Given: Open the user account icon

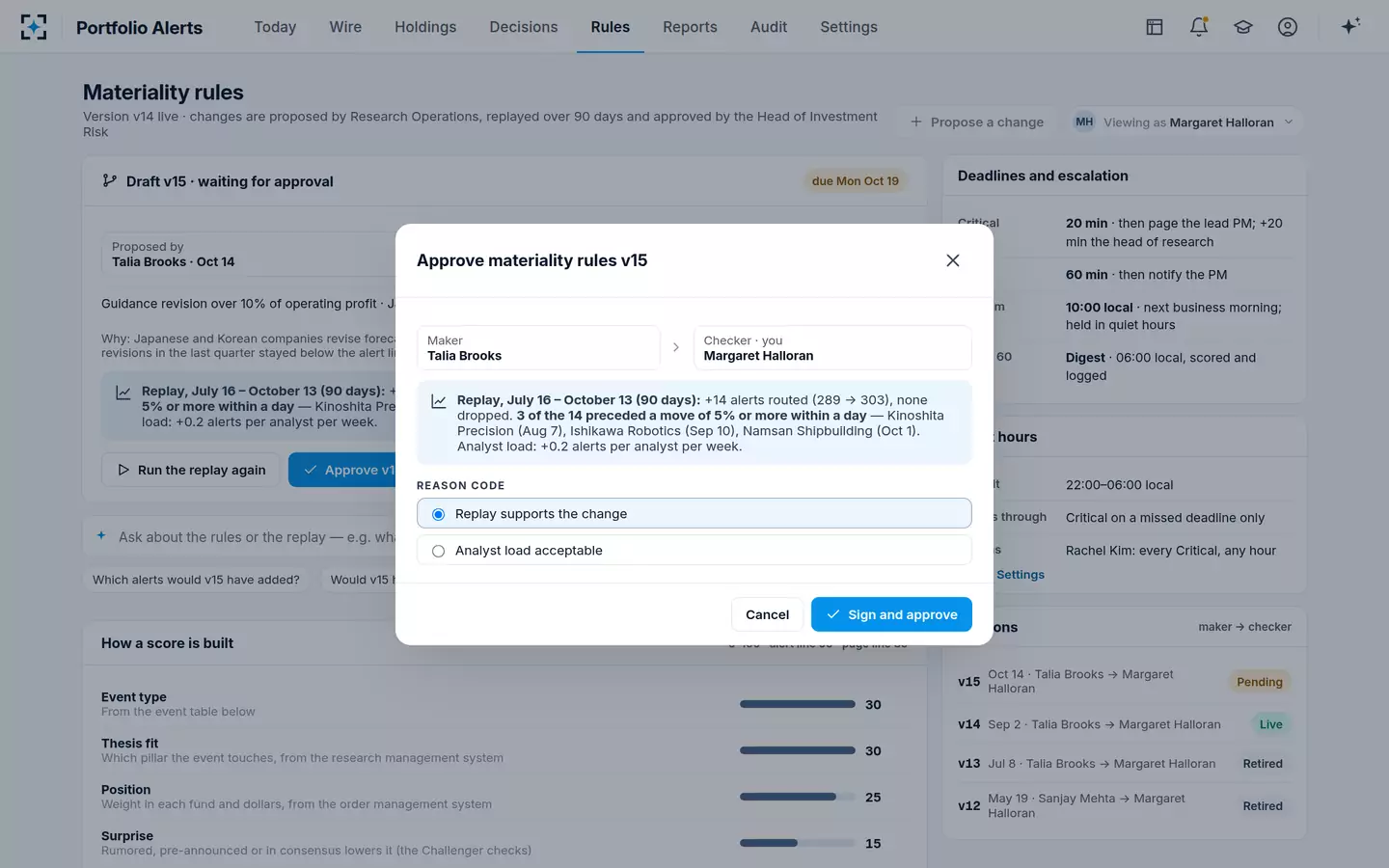Looking at the screenshot, I should [1288, 27].
